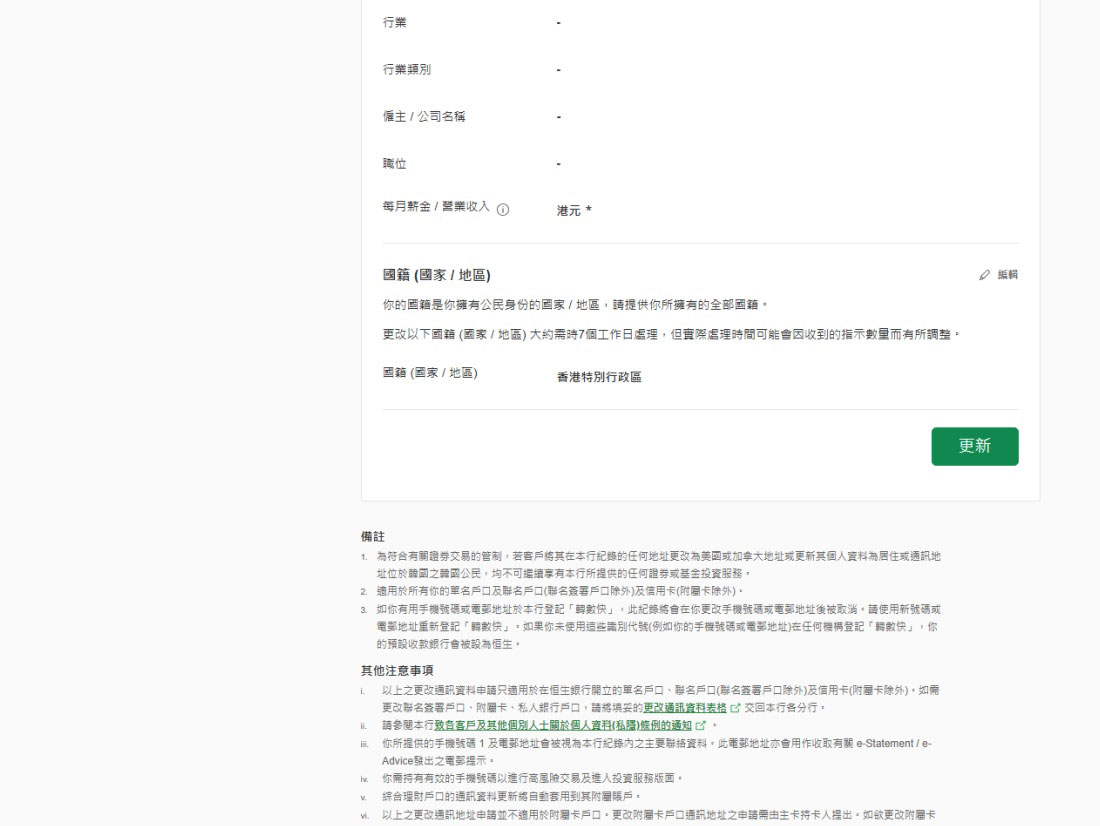Viewport: 1100px width, 826px height.
Task: Select the 香港特別行政區 nationality value
Action: pyautogui.click(x=599, y=377)
